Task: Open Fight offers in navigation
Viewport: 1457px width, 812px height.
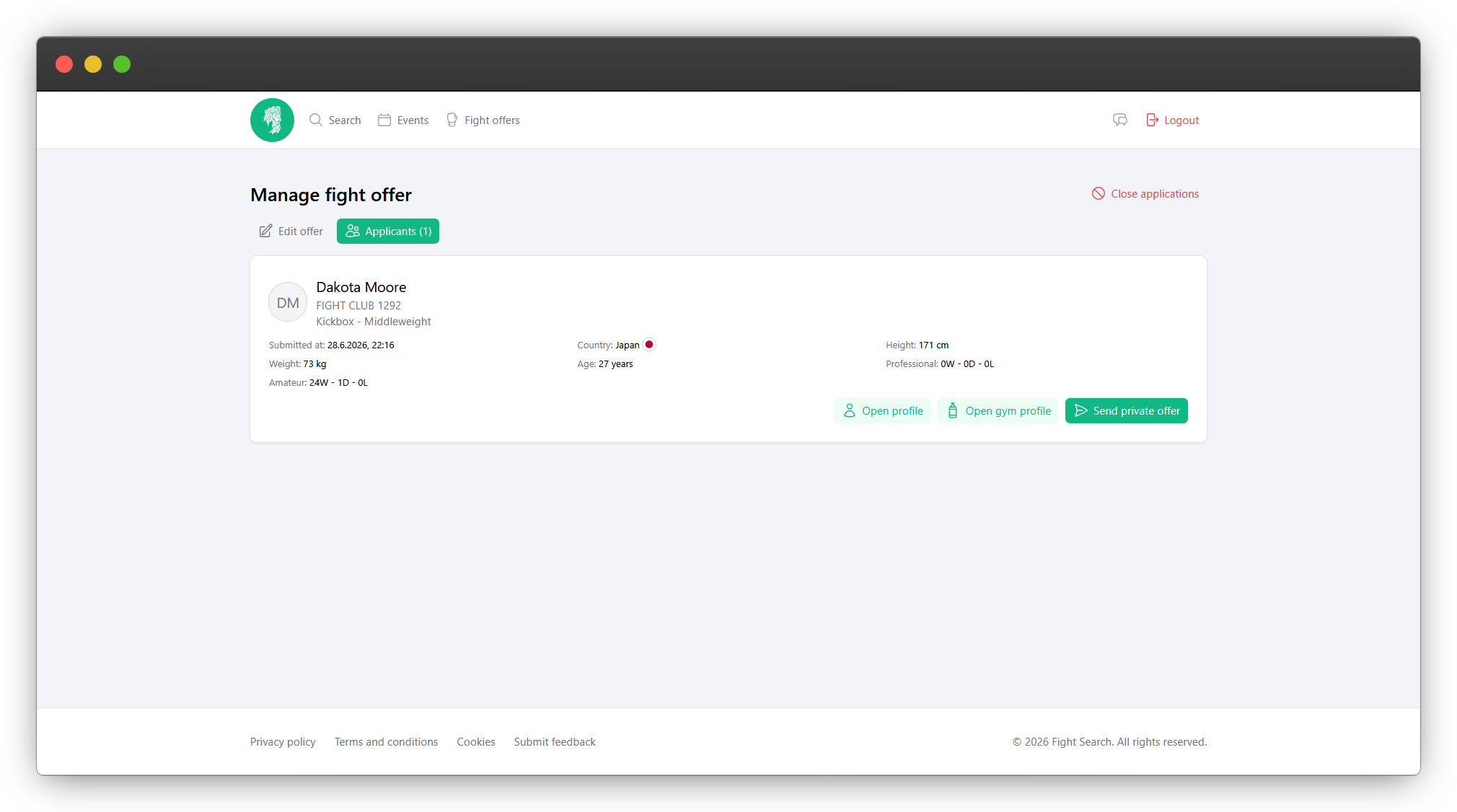Action: (483, 120)
